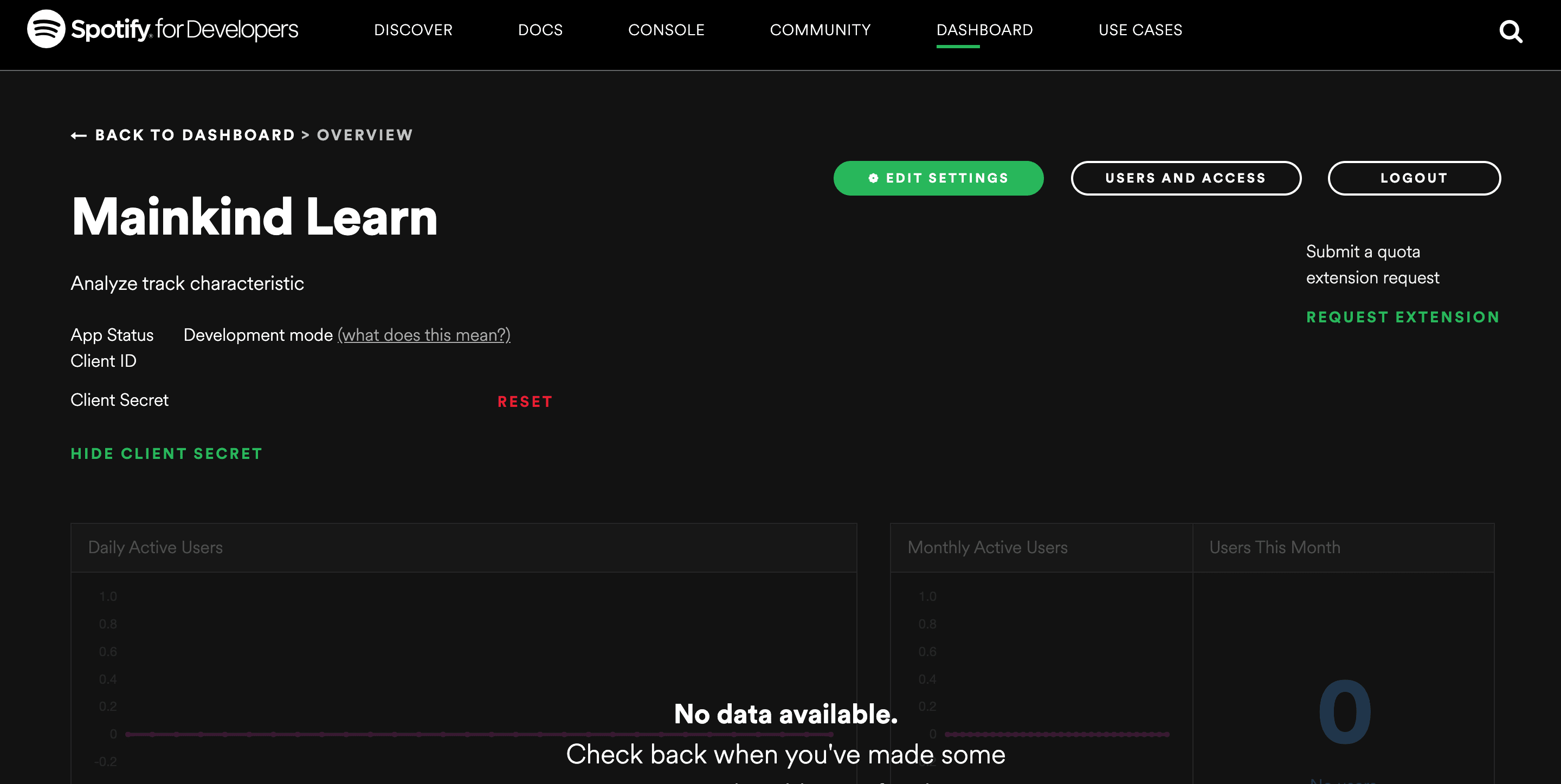Click the Client ID label
This screenshot has width=1561, height=784.
click(x=104, y=361)
